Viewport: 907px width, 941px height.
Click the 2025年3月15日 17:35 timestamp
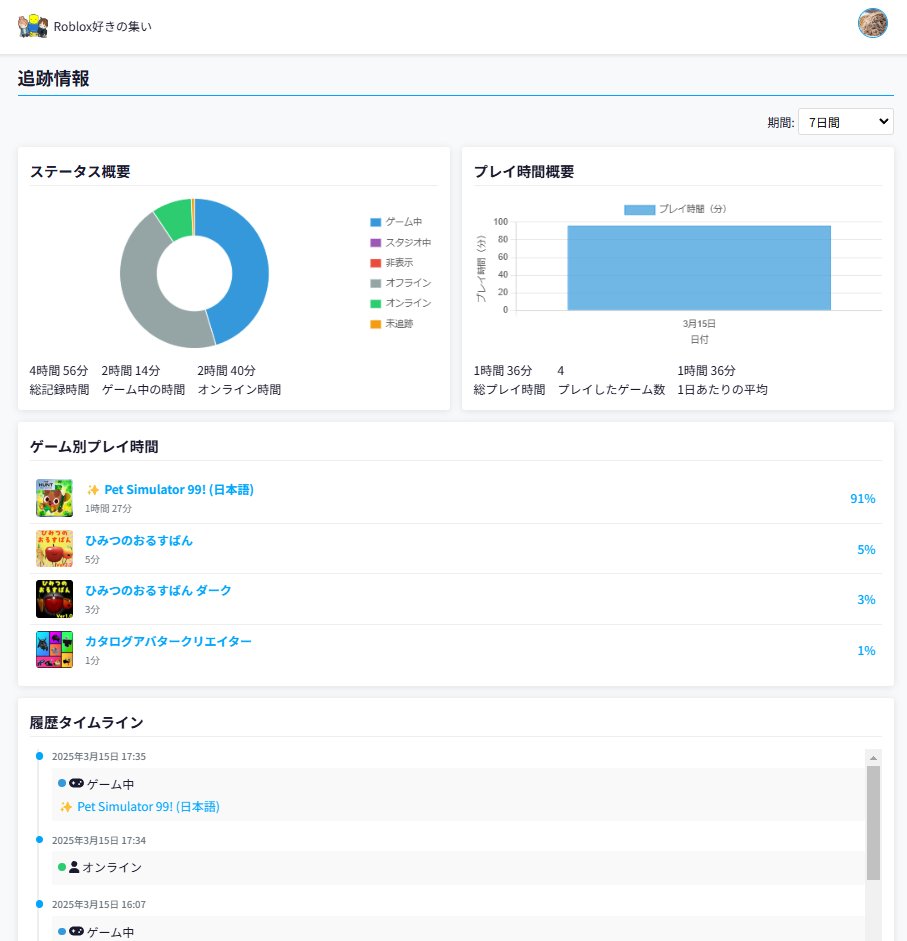[99, 756]
